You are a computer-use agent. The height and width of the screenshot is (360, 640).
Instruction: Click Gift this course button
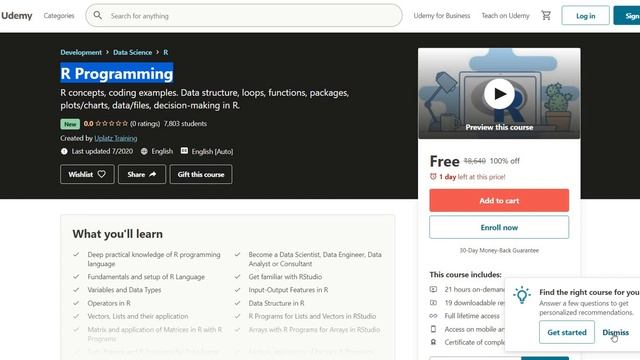(x=201, y=174)
